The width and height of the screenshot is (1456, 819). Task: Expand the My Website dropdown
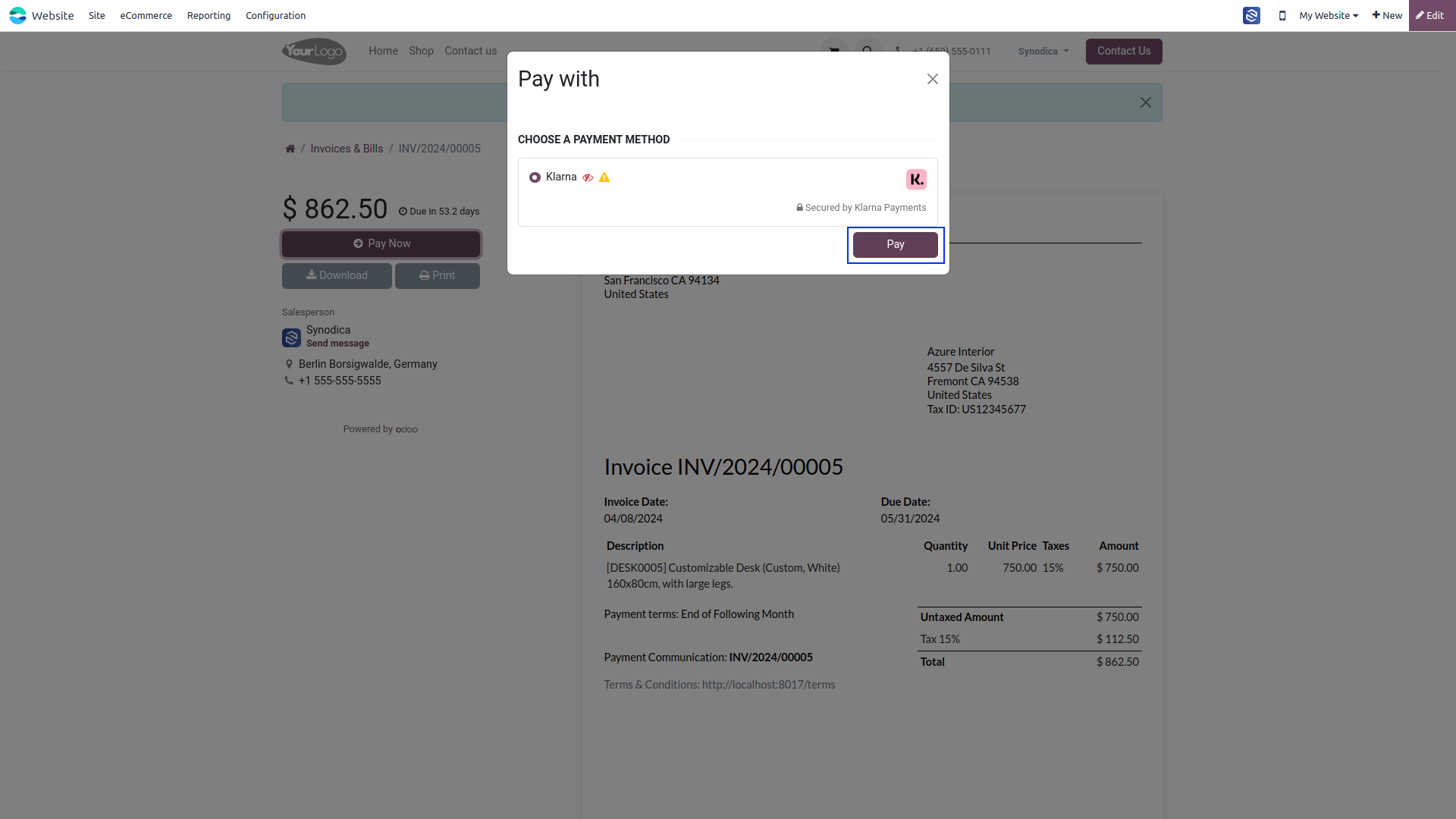tap(1329, 15)
